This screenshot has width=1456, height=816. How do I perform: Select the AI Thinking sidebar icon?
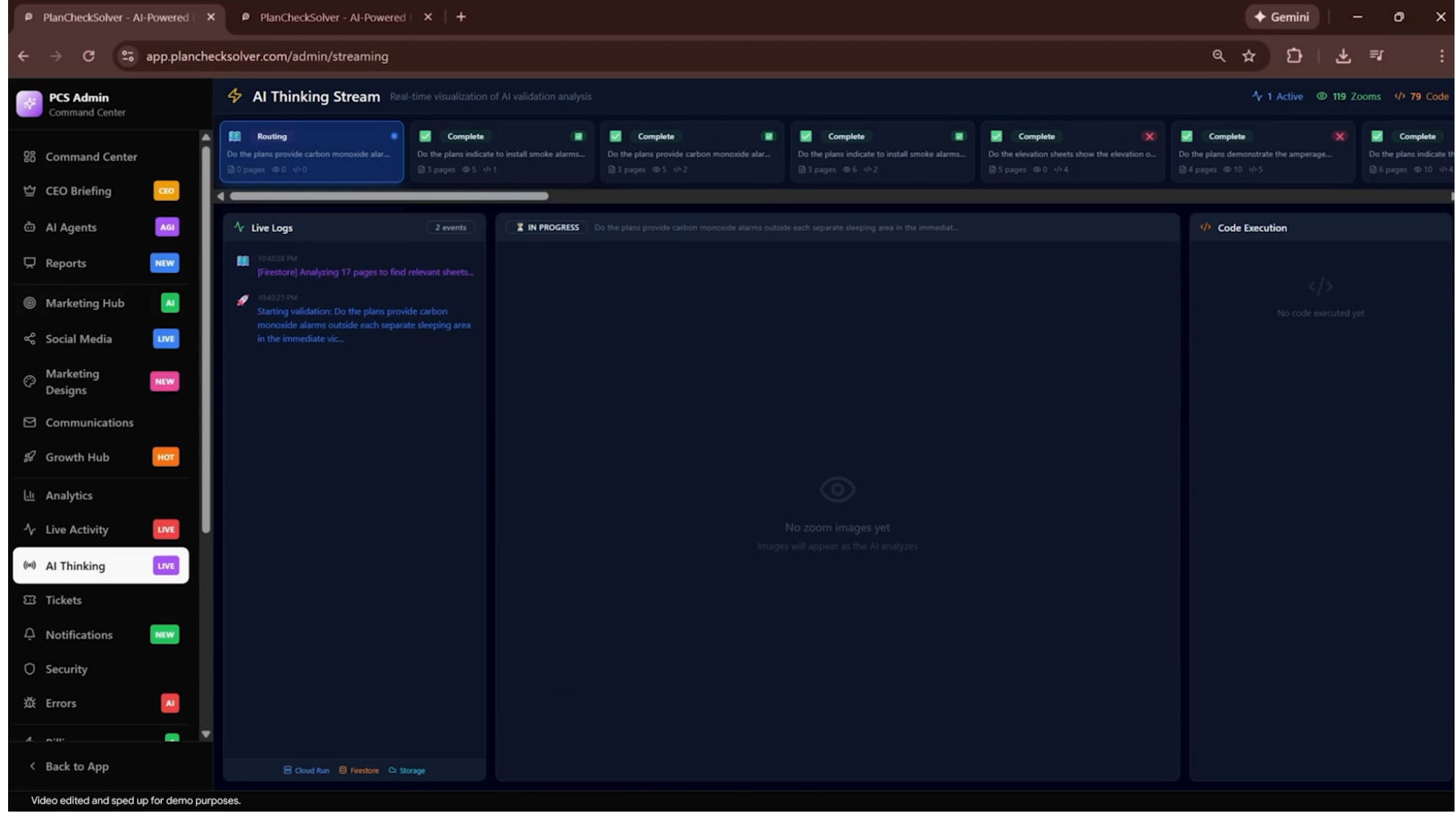(29, 566)
